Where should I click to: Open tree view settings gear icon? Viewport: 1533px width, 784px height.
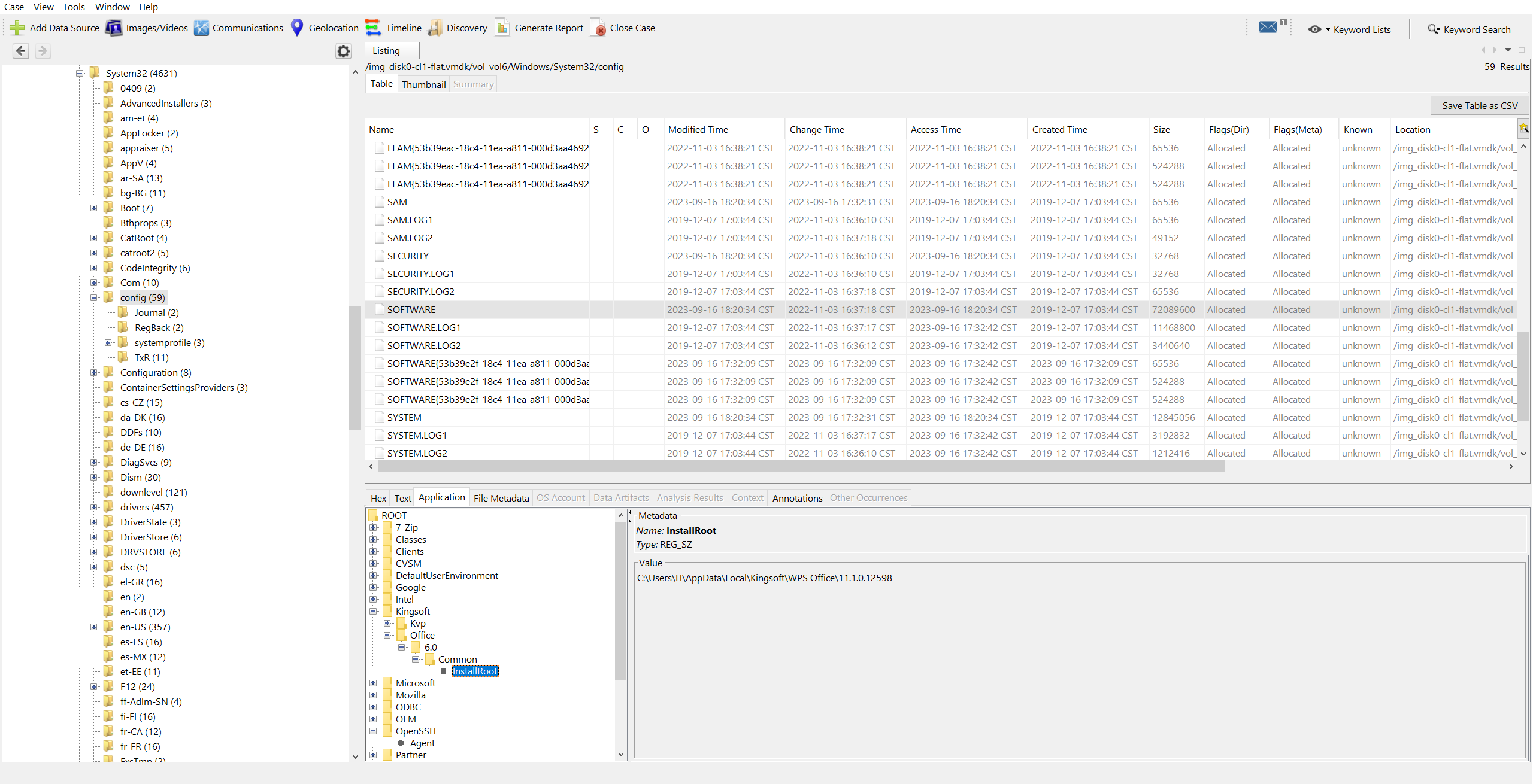point(343,51)
